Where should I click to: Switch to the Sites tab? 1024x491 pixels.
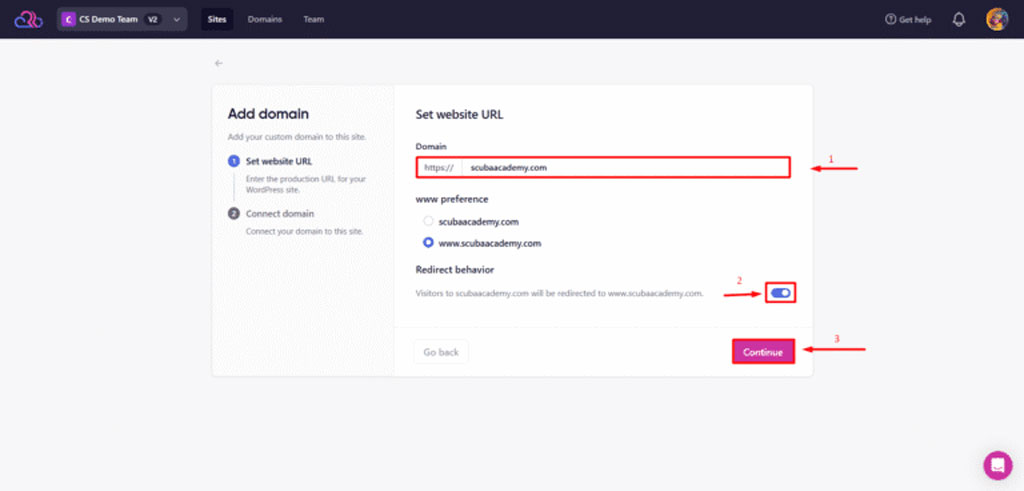click(217, 20)
